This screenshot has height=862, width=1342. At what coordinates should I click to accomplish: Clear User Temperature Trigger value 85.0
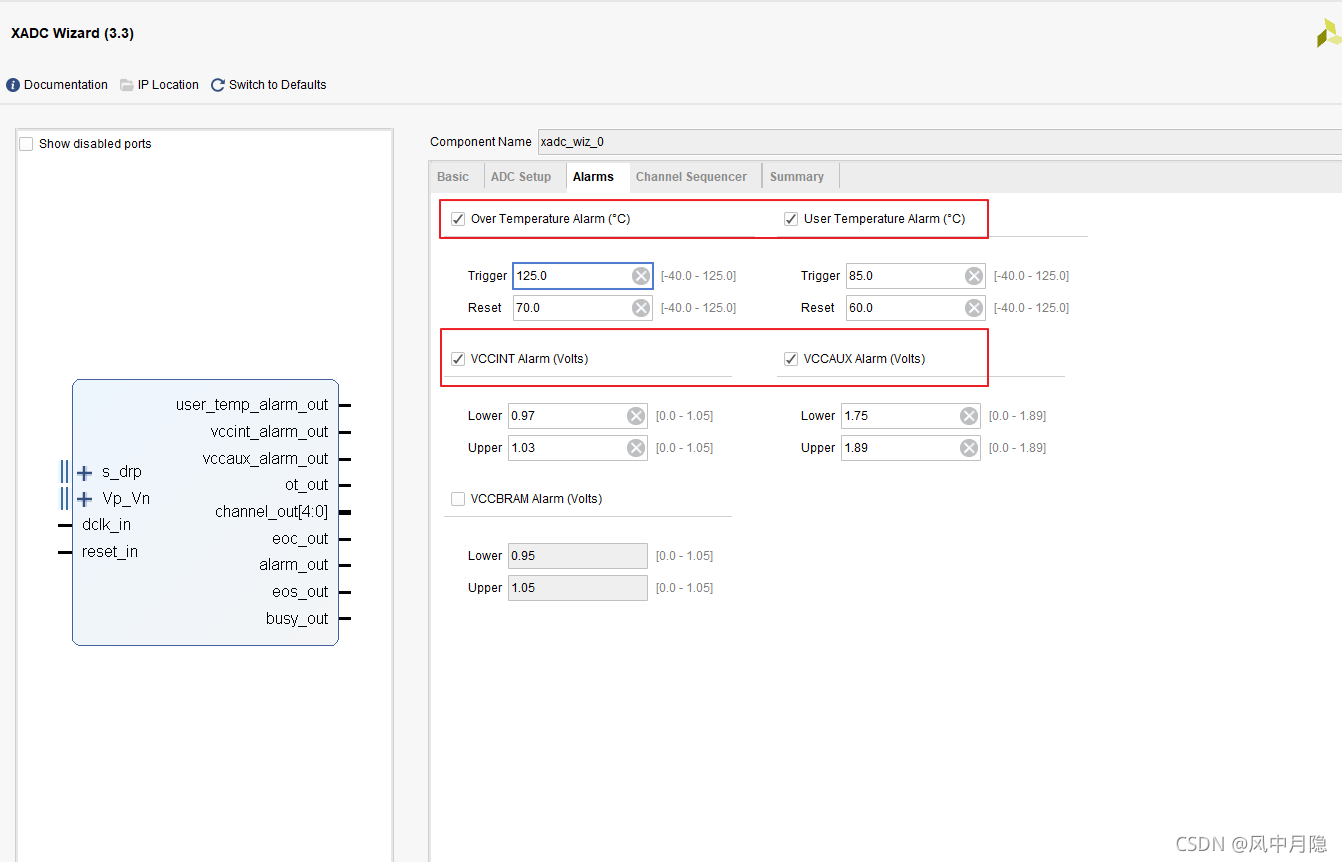974,276
